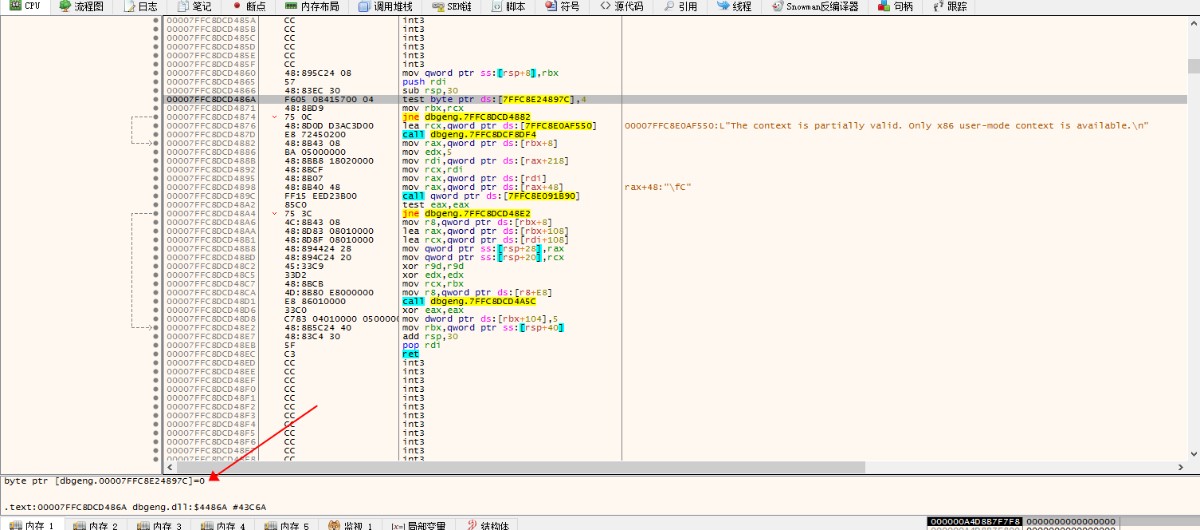1200x530 pixels.
Task: Click the scrollbar's left arrow at bottom
Action: [169, 467]
